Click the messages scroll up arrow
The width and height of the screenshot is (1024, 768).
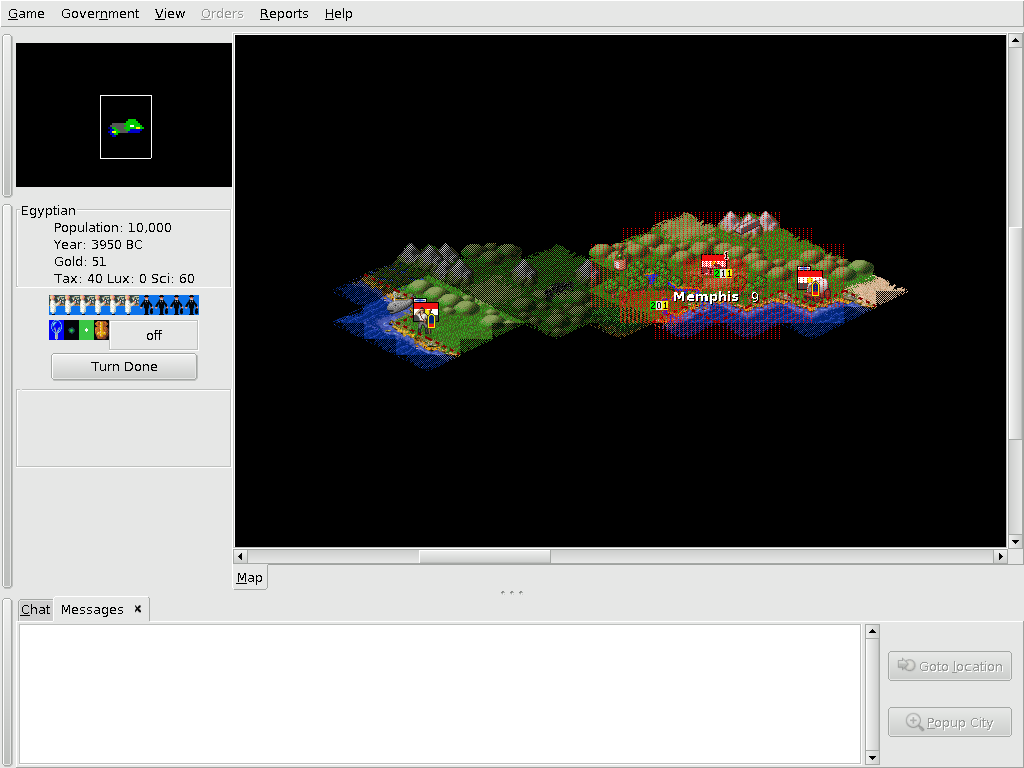(872, 632)
